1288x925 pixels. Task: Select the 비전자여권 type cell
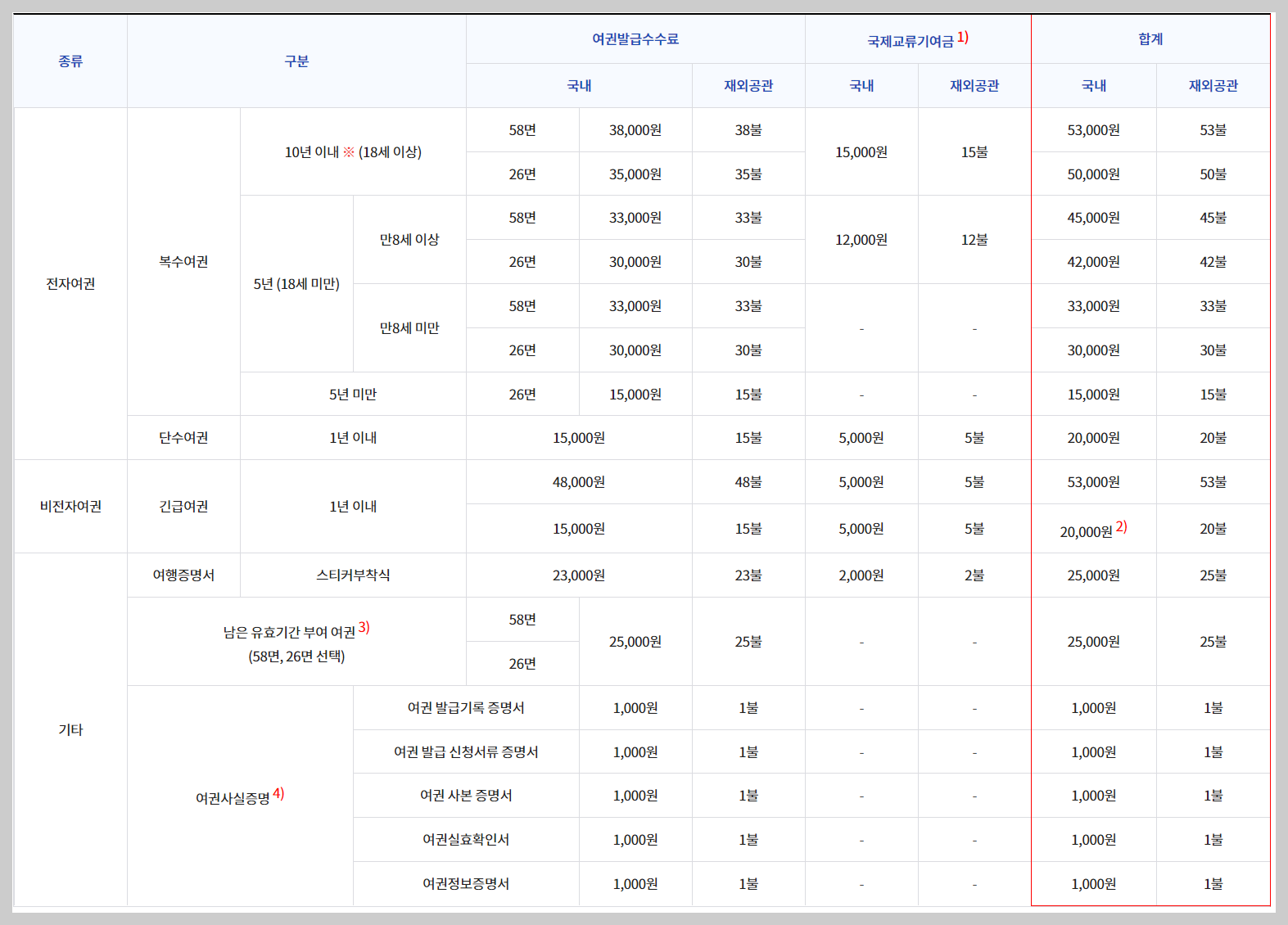(70, 507)
